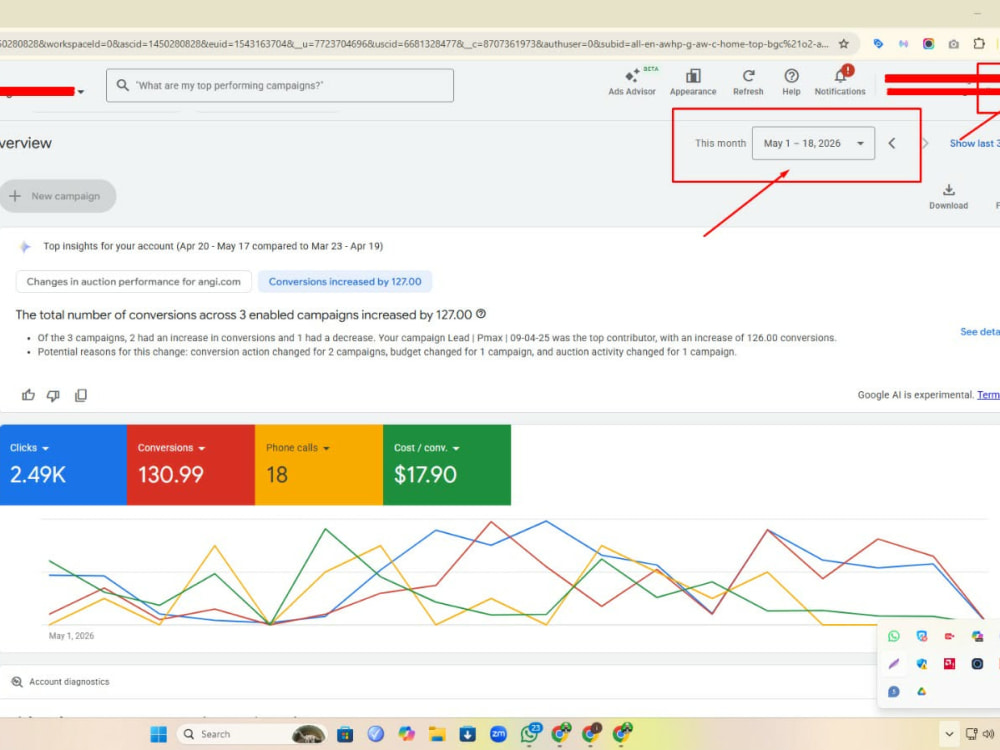The image size is (1000, 750).
Task: Click the blue Clicks 2.49K scorecard
Action: click(63, 465)
